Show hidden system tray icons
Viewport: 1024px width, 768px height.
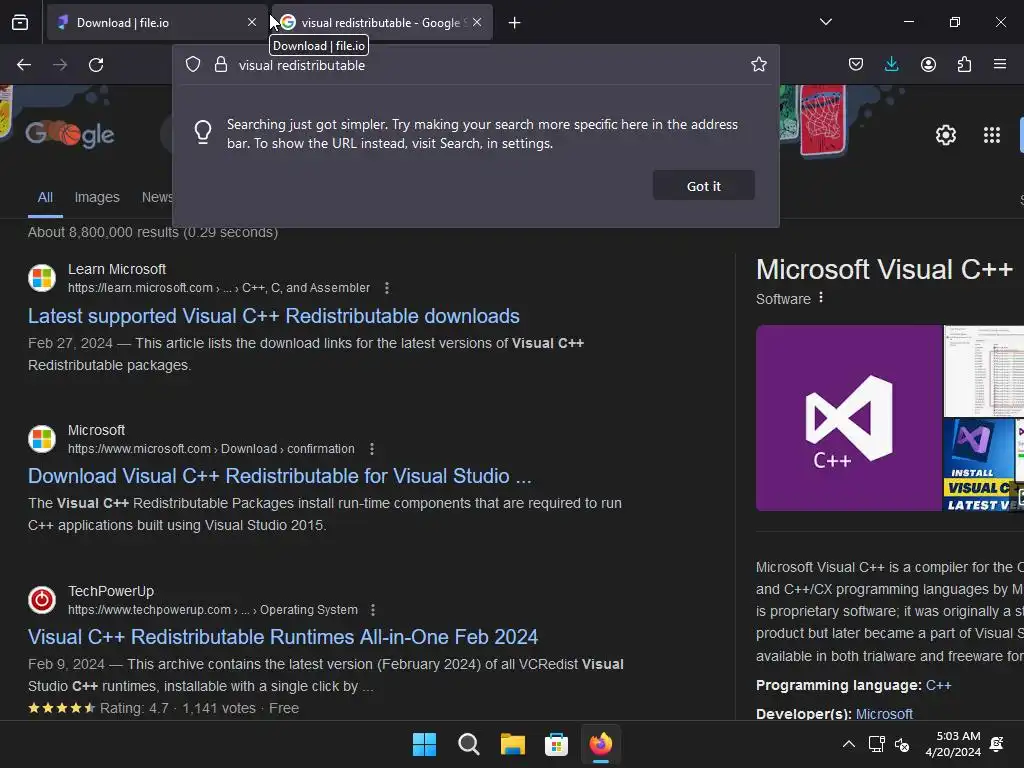click(x=848, y=744)
